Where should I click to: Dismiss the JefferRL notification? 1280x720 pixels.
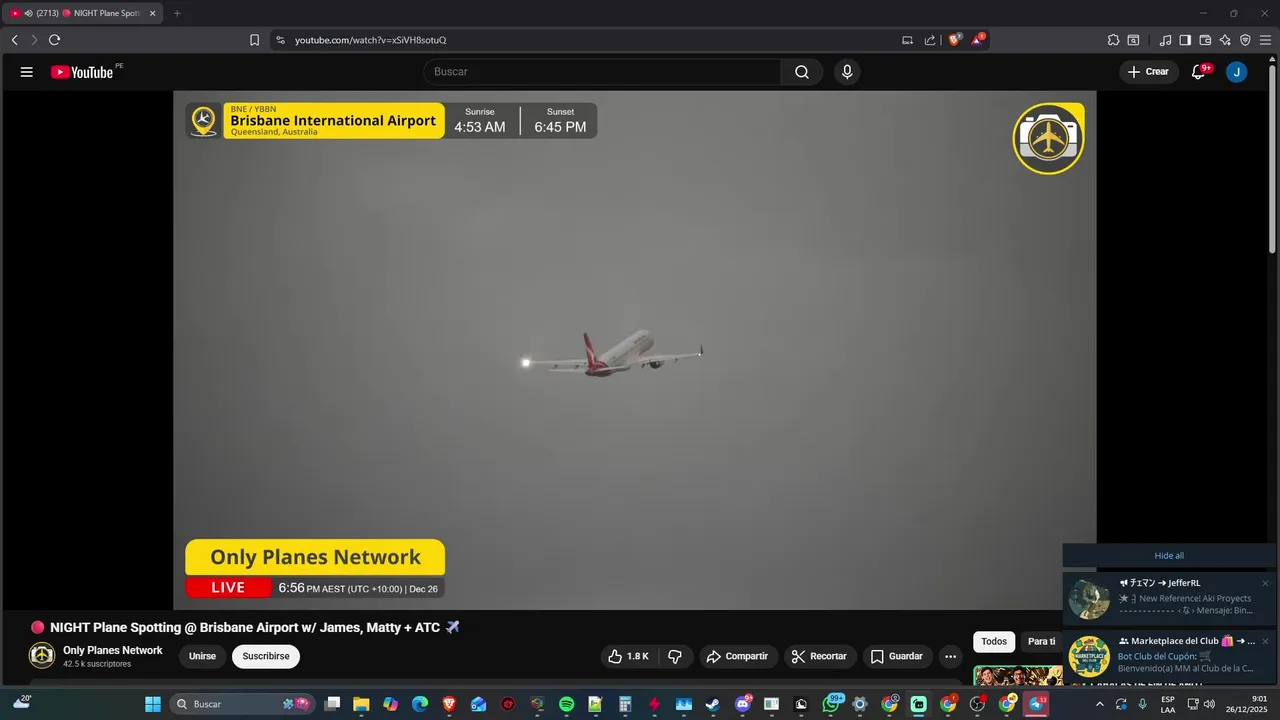pos(1265,583)
